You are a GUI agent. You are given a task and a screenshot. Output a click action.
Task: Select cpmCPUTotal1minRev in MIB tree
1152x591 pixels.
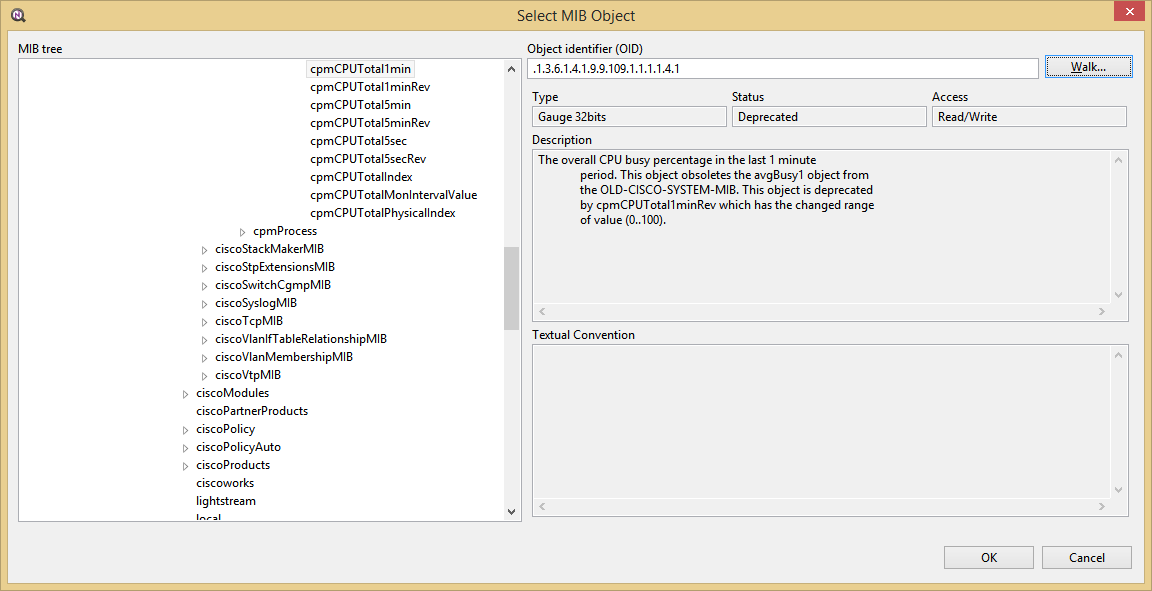coord(369,87)
